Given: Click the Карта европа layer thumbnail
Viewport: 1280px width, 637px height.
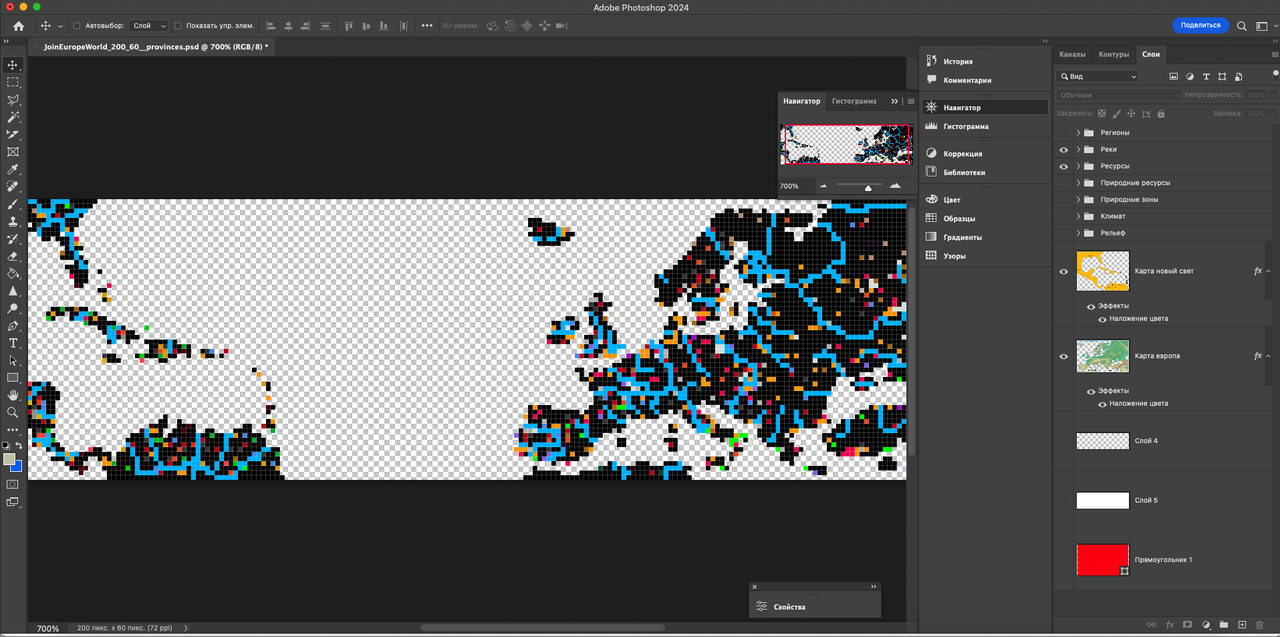Looking at the screenshot, I should tap(1102, 356).
